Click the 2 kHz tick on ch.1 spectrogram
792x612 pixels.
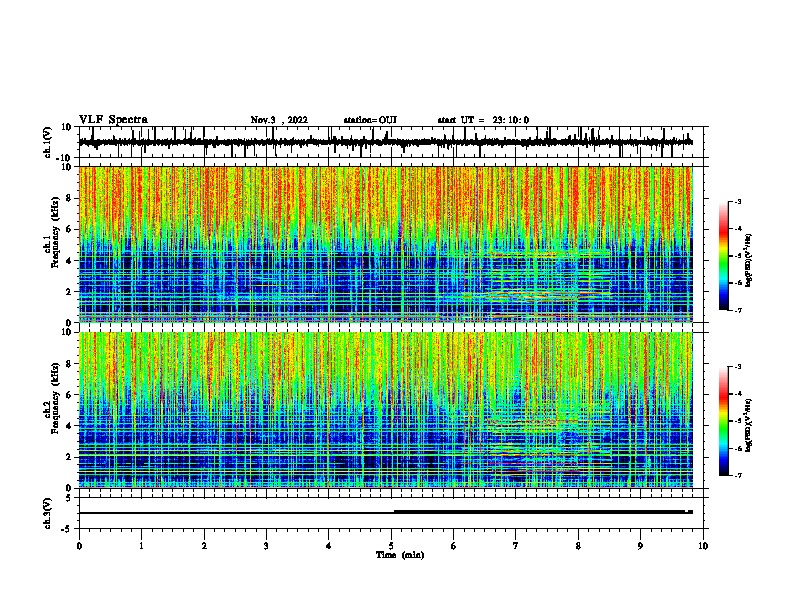coord(69,292)
